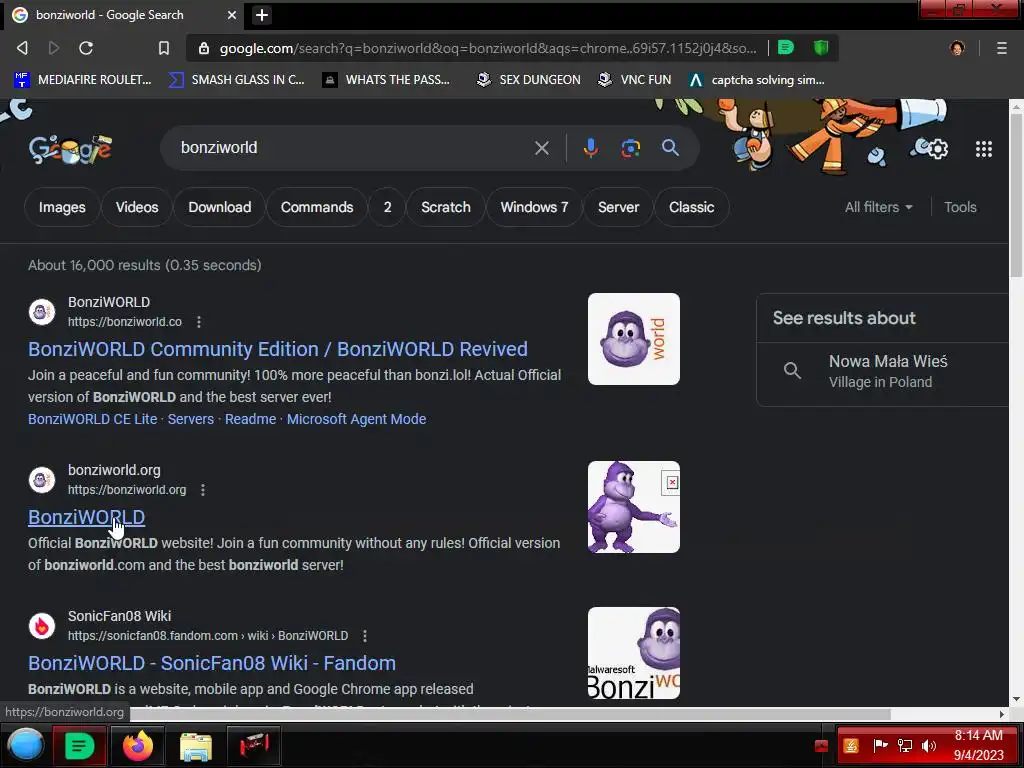
Task: Search by image with Lens icon
Action: coord(630,148)
